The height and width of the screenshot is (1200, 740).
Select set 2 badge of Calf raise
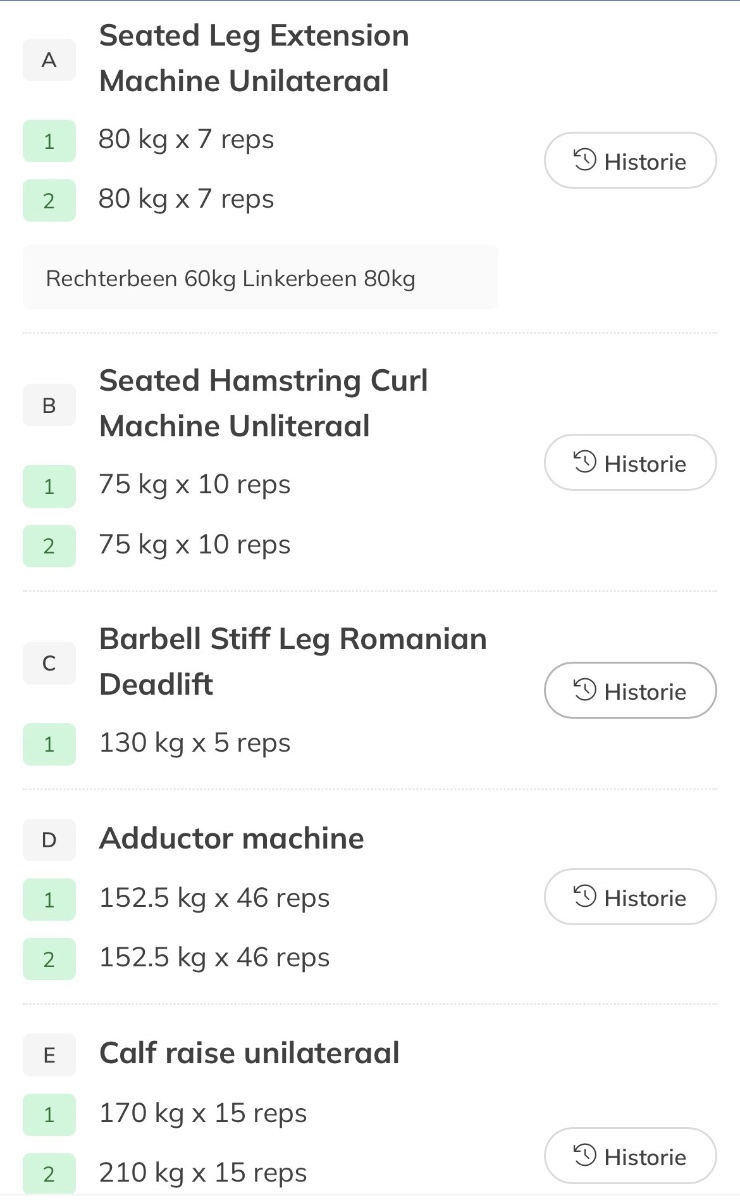(49, 1174)
